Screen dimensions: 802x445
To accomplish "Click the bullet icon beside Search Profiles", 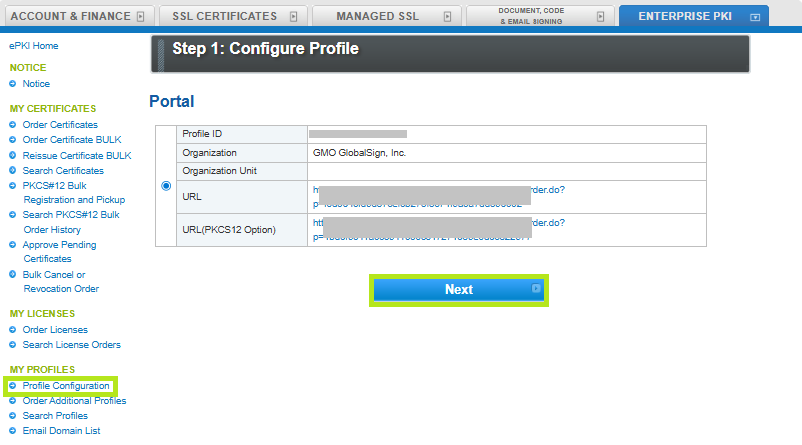I will 13,416.
